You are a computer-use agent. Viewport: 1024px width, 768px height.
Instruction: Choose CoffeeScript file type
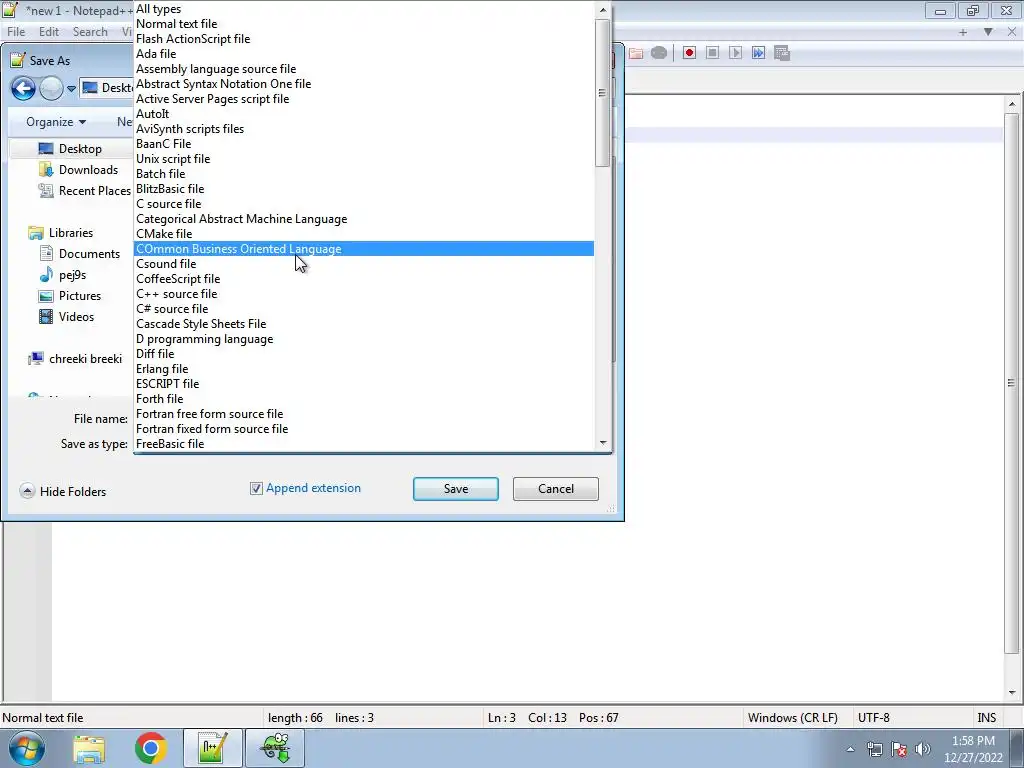tap(364, 280)
